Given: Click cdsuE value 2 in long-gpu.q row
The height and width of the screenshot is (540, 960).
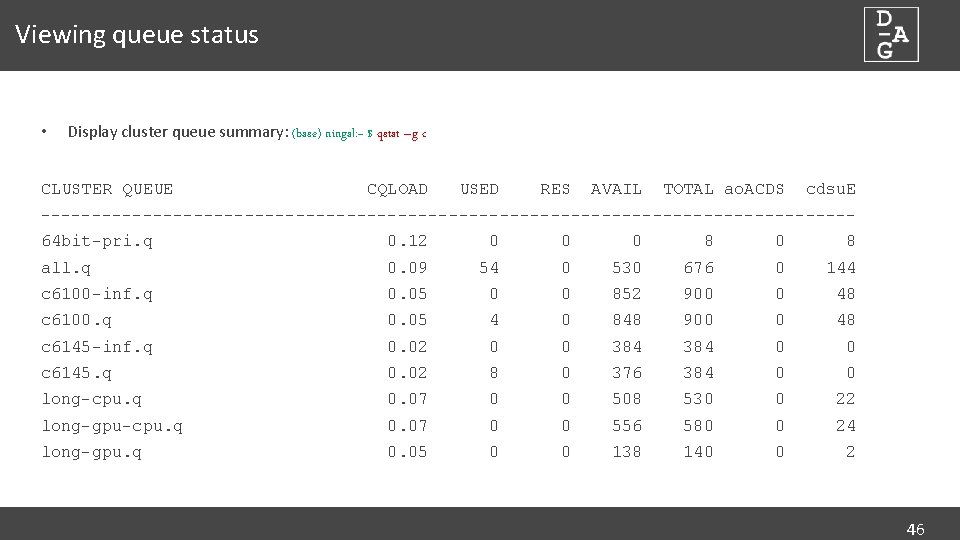Looking at the screenshot, I should coord(851,452).
